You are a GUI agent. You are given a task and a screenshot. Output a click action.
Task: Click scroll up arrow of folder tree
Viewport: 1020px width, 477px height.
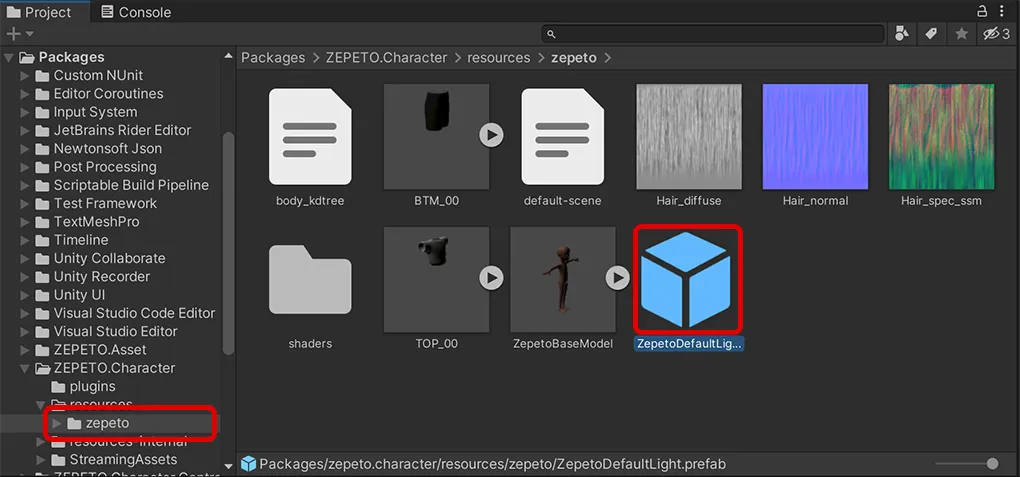(228, 57)
